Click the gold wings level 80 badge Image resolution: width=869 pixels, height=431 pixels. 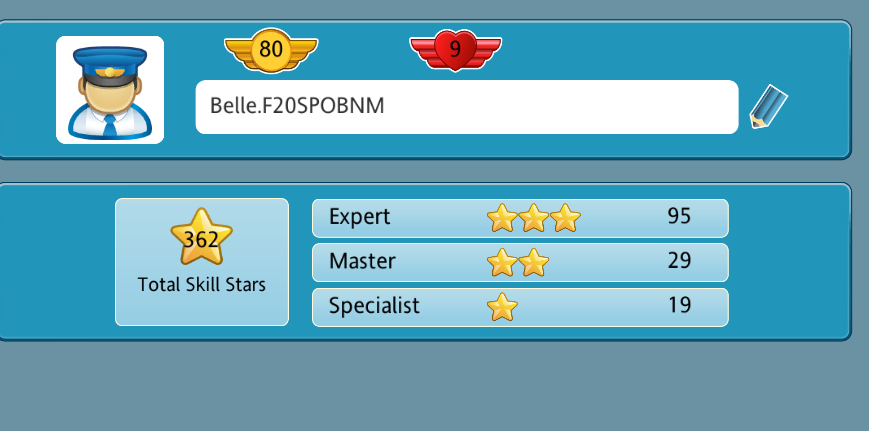click(x=271, y=50)
